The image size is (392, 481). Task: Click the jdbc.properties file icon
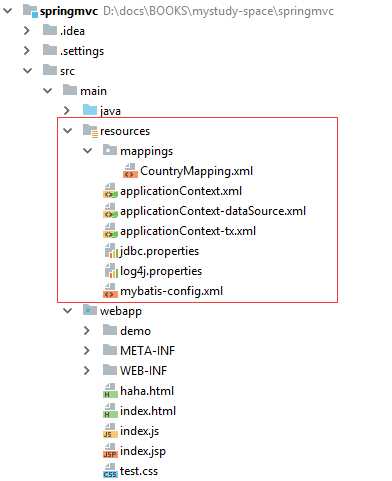tap(111, 251)
